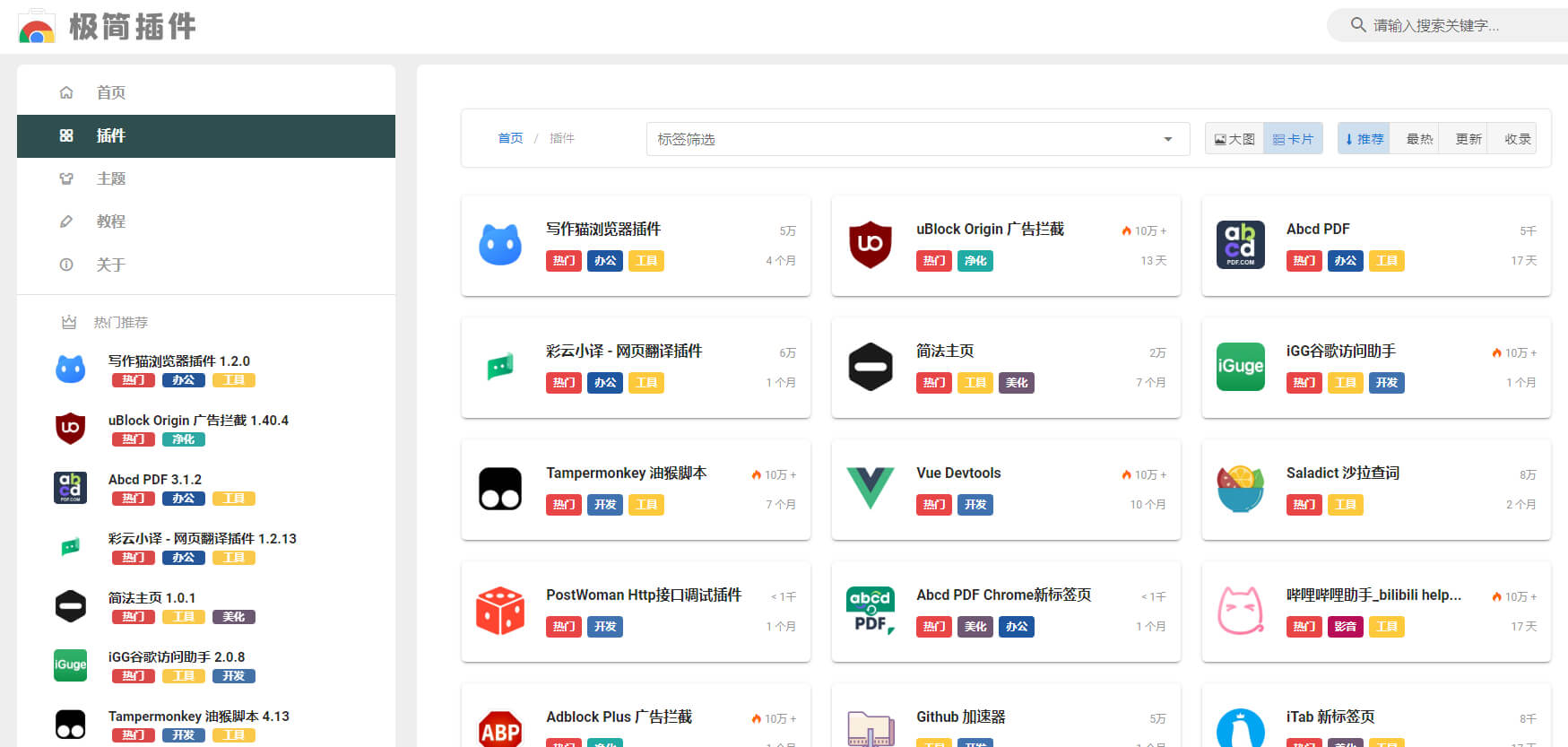Click the dropdown arrow in 标签筛选

(x=1167, y=139)
